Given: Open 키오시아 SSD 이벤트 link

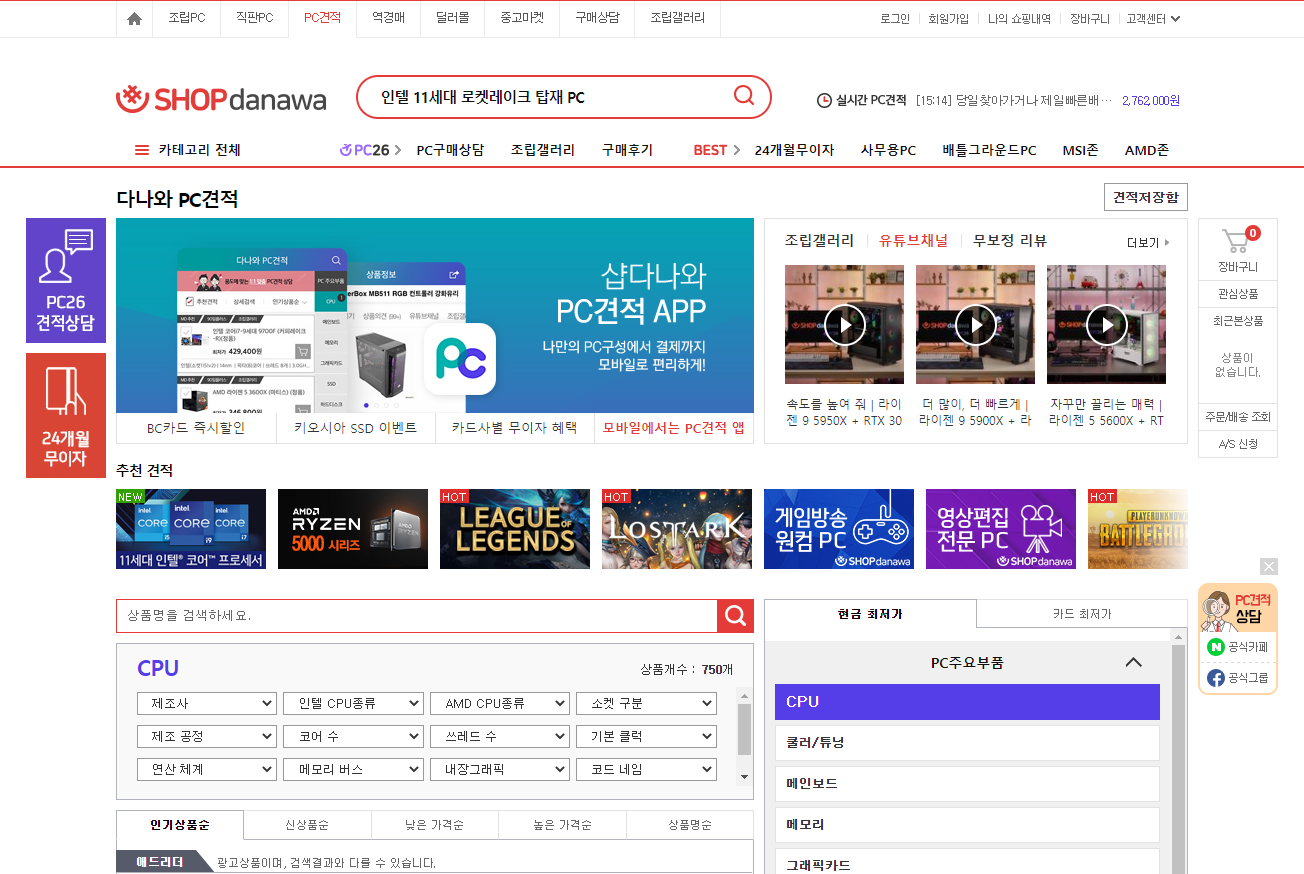Looking at the screenshot, I should point(355,428).
